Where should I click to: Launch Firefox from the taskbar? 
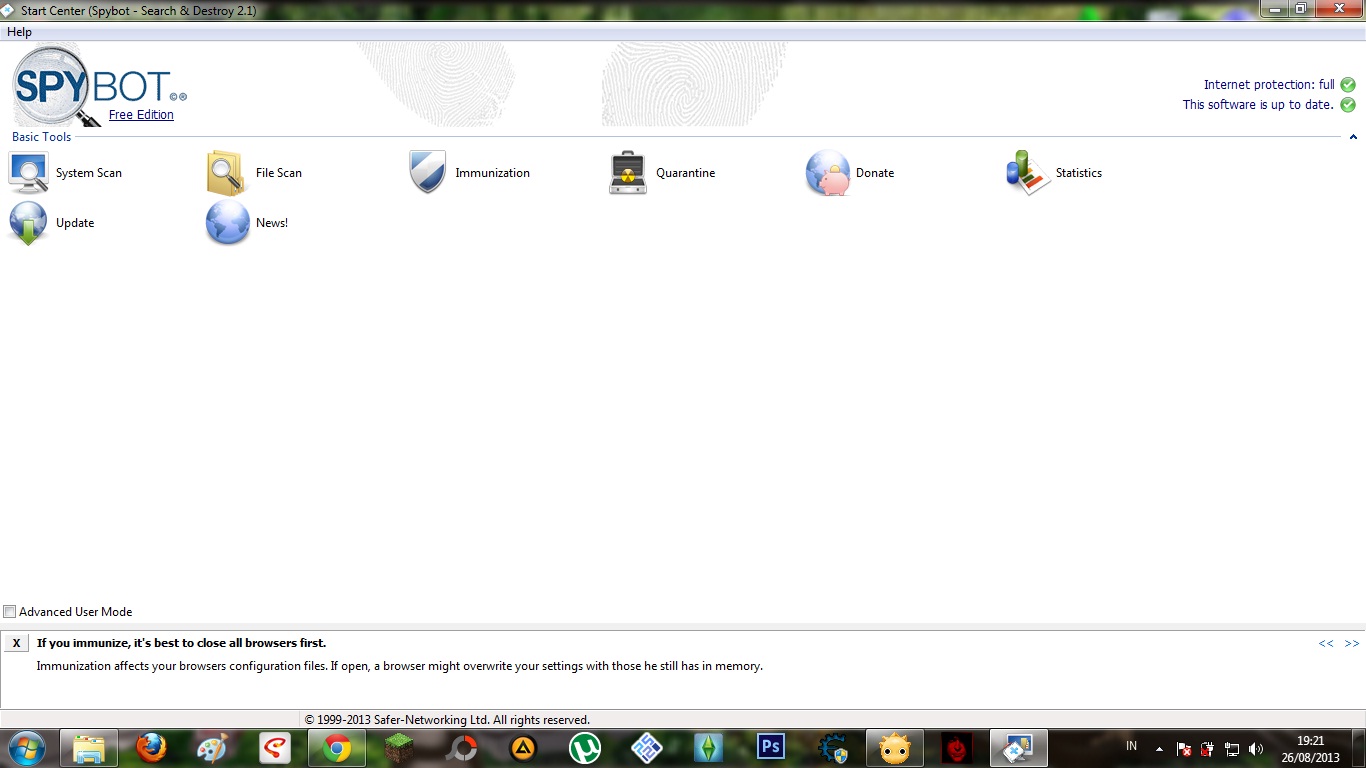[152, 748]
